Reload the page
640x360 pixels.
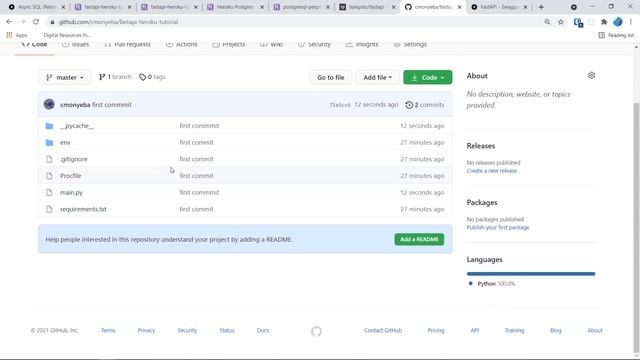(x=36, y=22)
